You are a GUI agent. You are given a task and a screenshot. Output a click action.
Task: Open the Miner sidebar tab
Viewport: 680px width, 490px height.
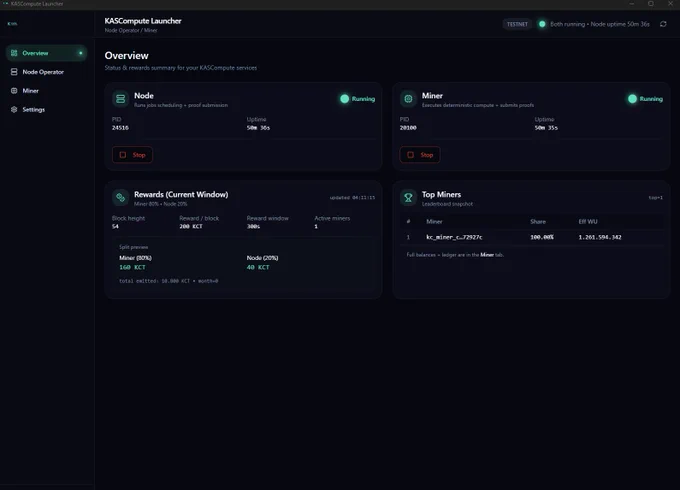46,91
